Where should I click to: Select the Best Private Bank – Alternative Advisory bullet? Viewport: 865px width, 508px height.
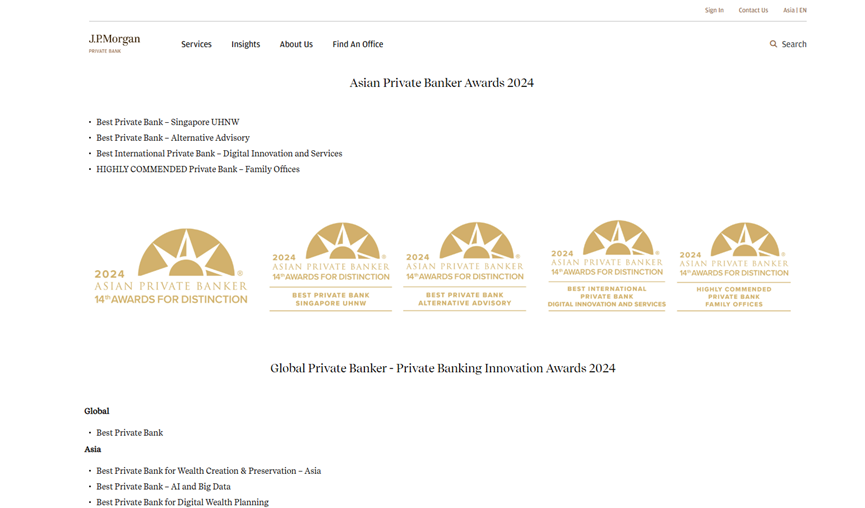click(x=173, y=138)
